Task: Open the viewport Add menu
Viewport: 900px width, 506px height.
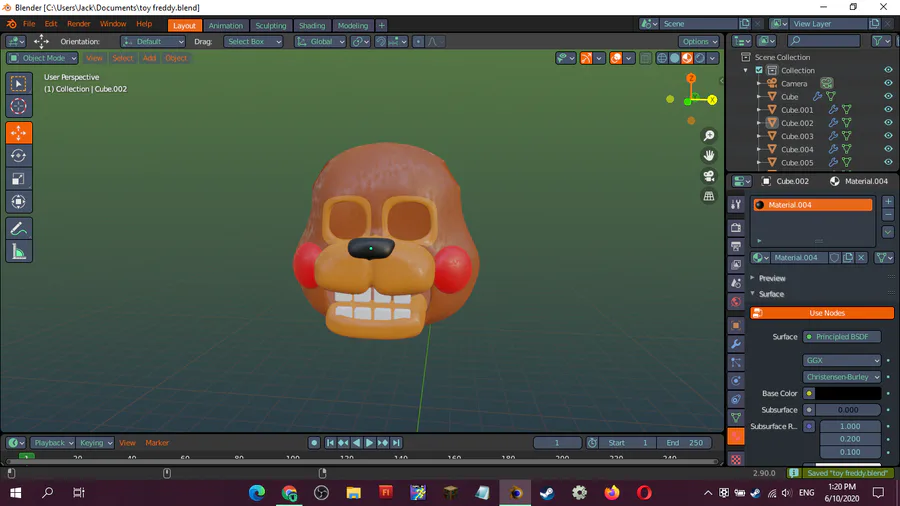Action: [x=149, y=58]
